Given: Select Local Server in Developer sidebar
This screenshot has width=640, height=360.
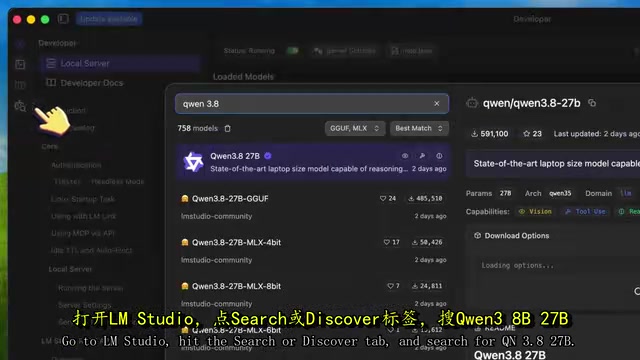Looking at the screenshot, I should (x=120, y=63).
